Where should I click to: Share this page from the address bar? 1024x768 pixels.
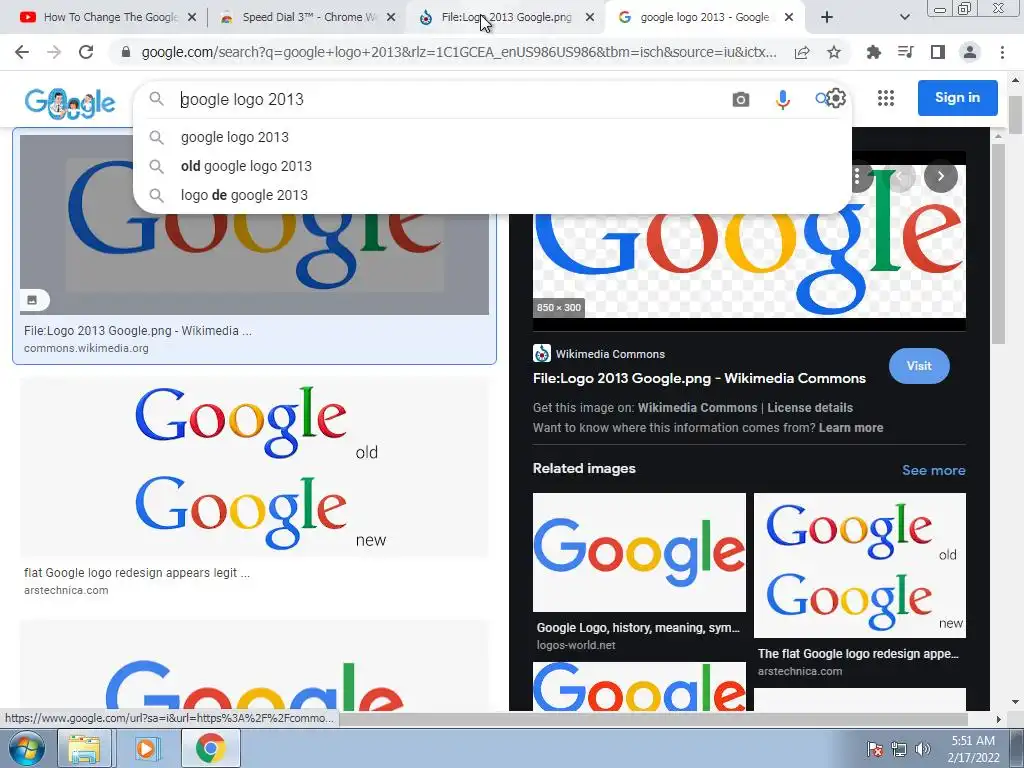click(802, 52)
